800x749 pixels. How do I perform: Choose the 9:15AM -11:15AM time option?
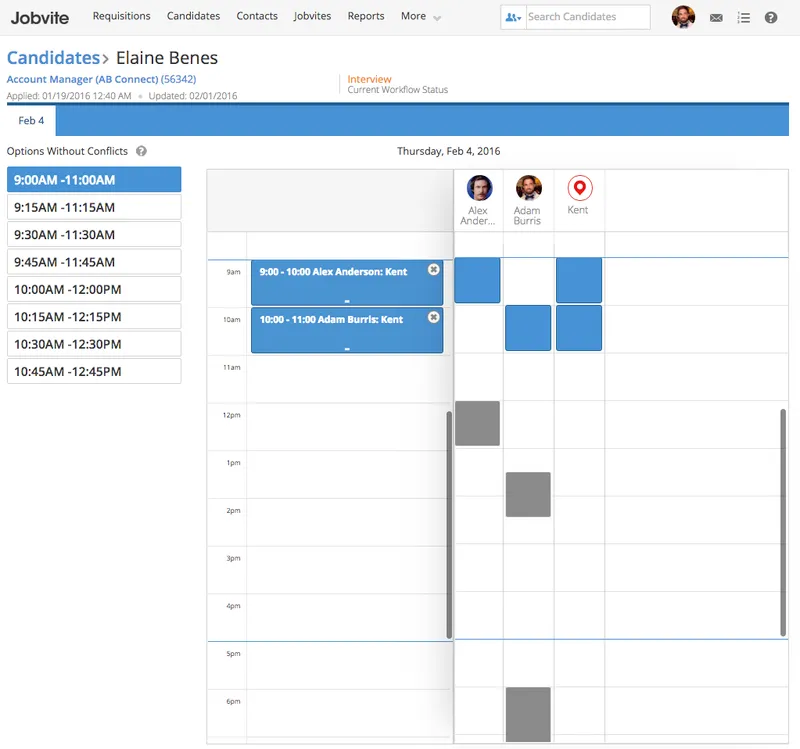click(x=94, y=207)
